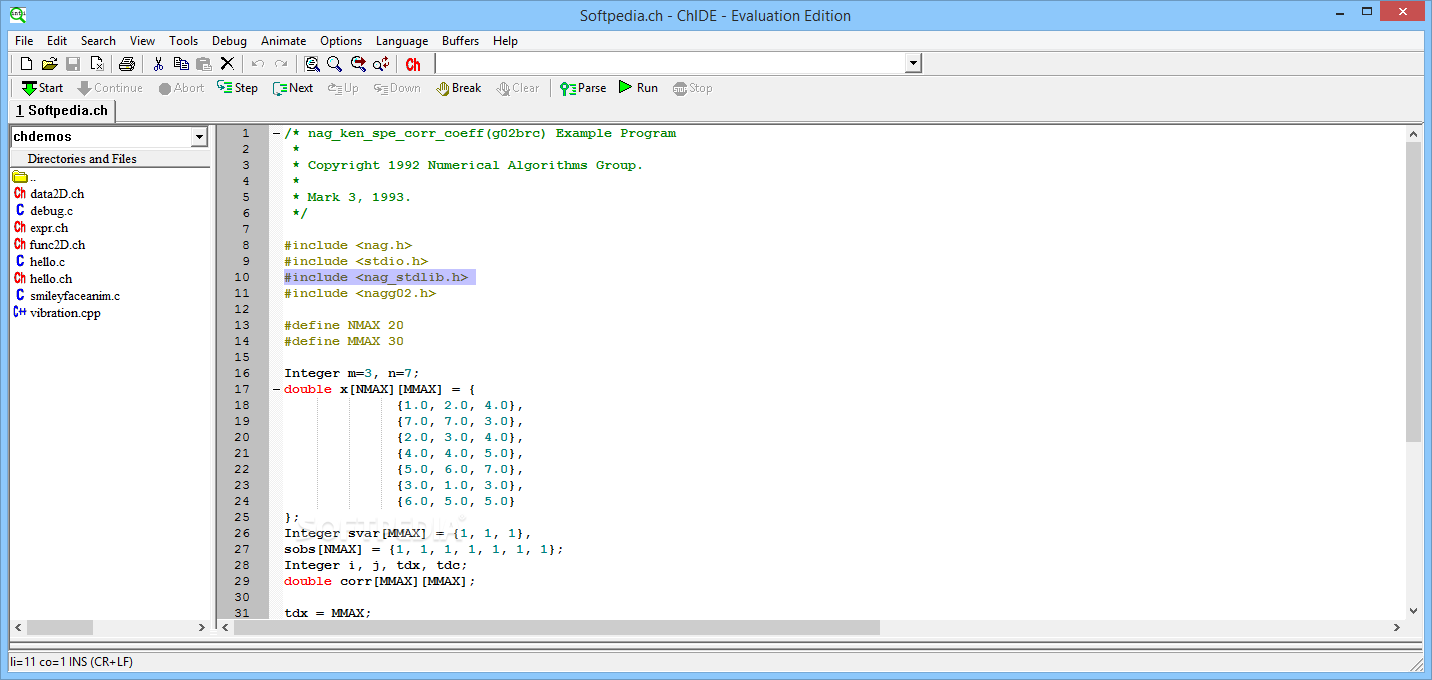Open the Debug menu
The image size is (1432, 680).
click(x=229, y=41)
